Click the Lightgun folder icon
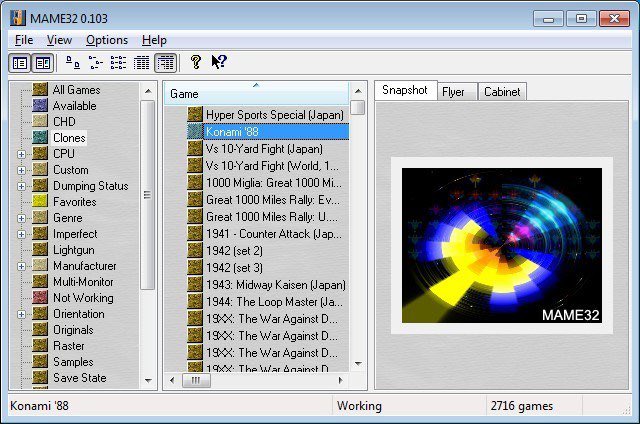Viewport: 640px width, 424px height. click(40, 249)
